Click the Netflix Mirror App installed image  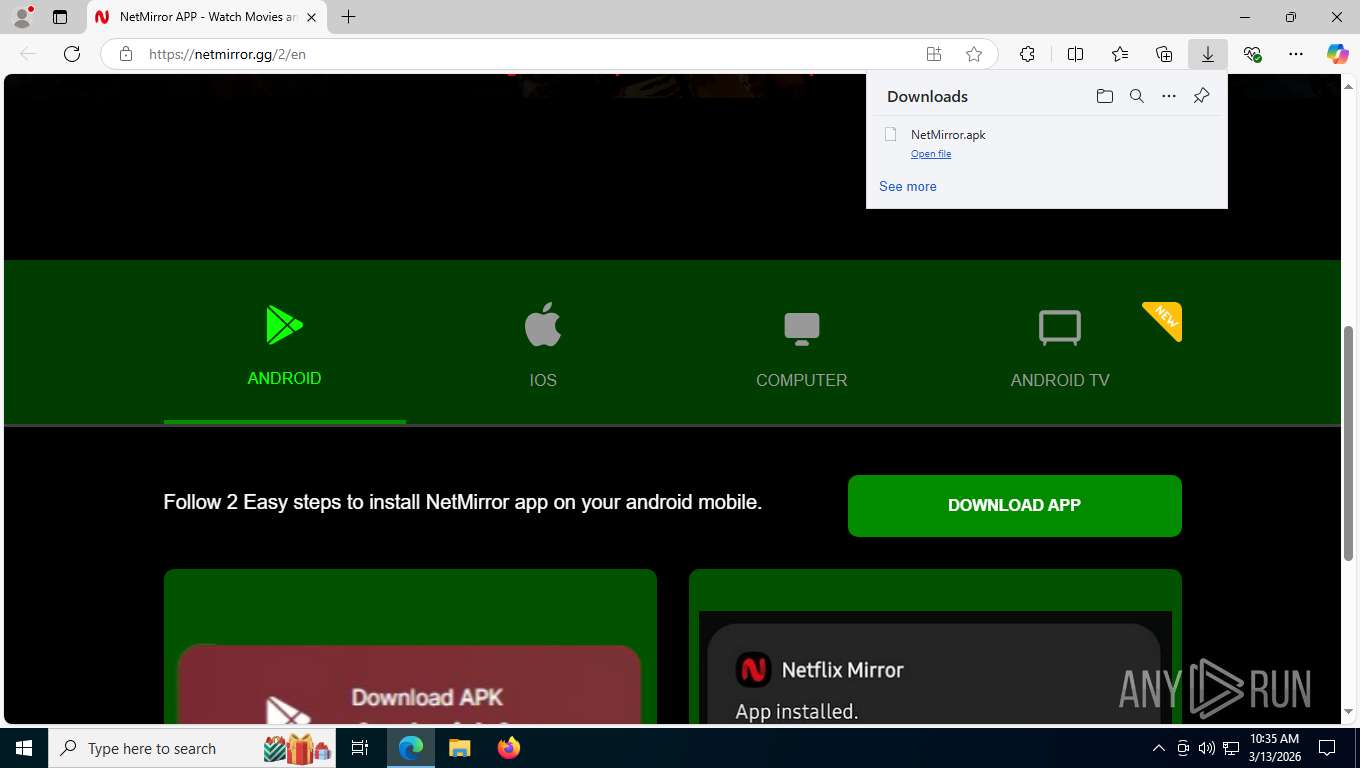coord(935,667)
